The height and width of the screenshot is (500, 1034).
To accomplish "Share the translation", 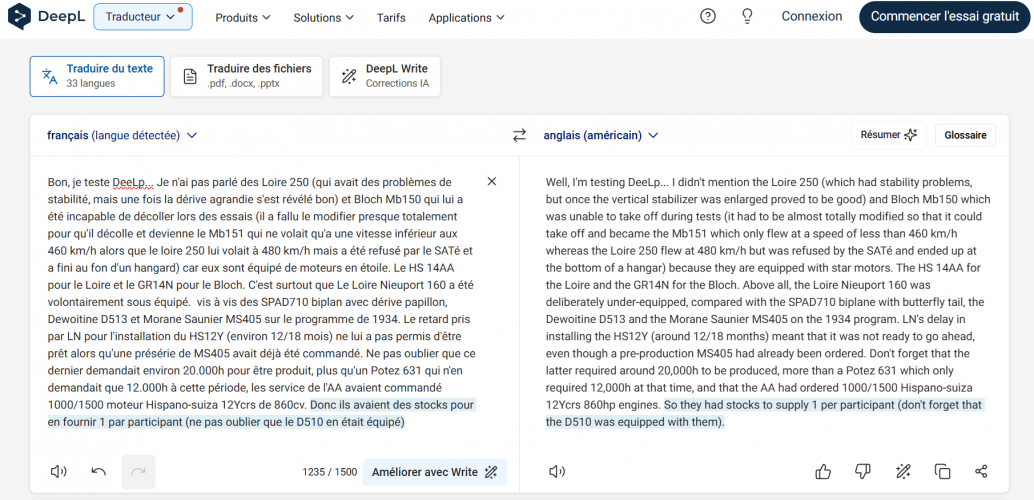I will pyautogui.click(x=981, y=472).
